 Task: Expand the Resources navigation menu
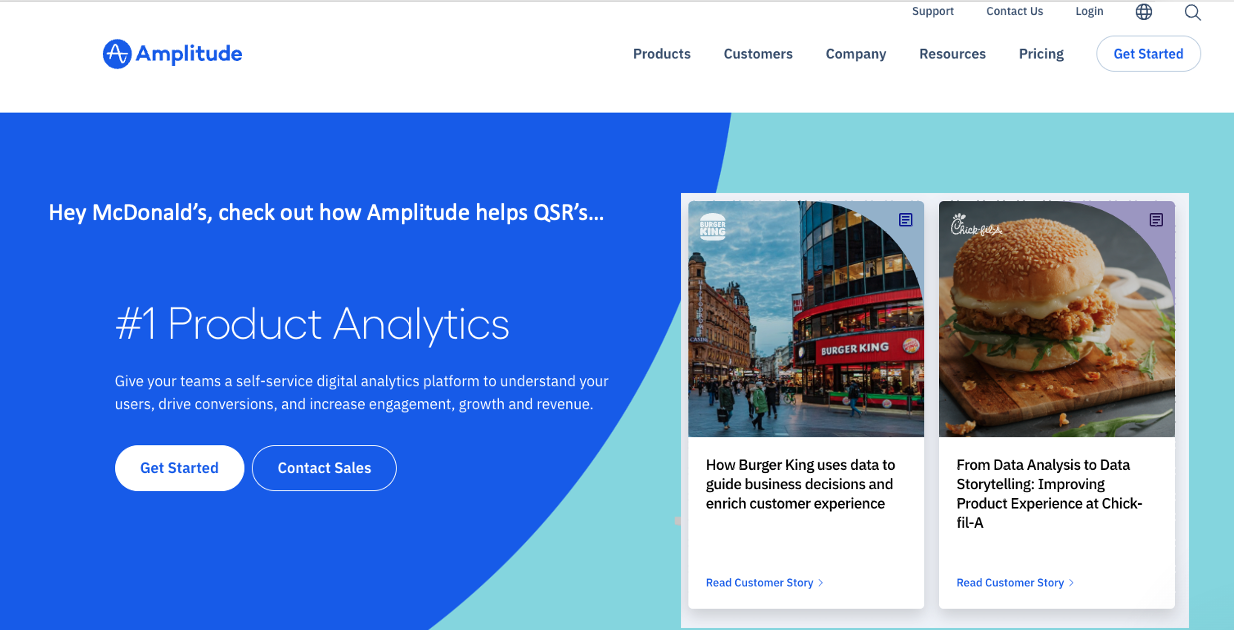952,54
